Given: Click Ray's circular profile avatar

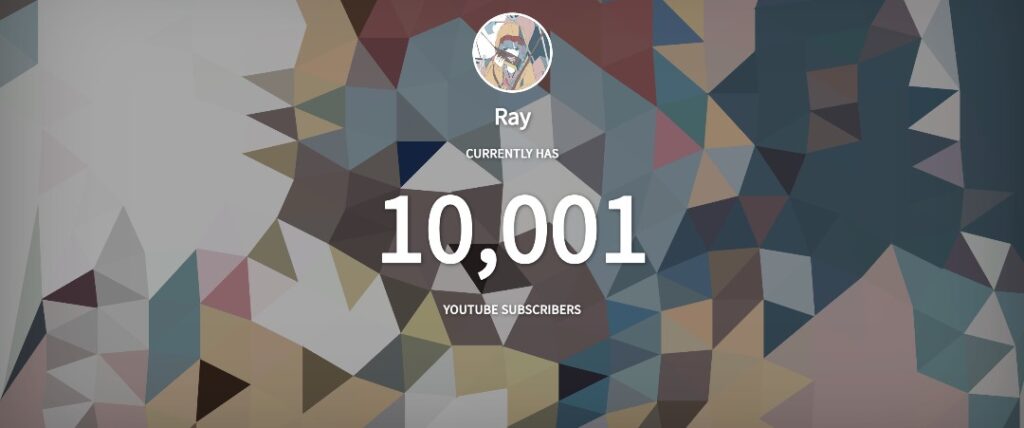Looking at the screenshot, I should (x=512, y=52).
